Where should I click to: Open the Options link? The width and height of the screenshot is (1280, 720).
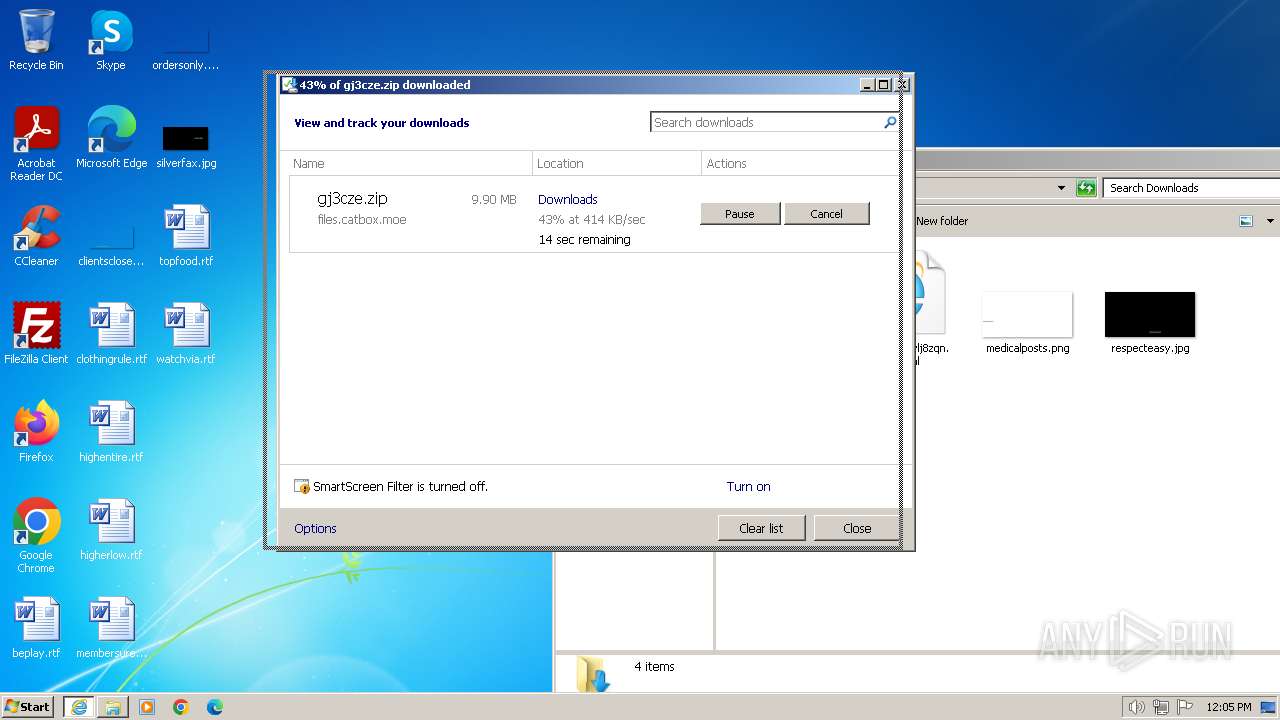[315, 528]
